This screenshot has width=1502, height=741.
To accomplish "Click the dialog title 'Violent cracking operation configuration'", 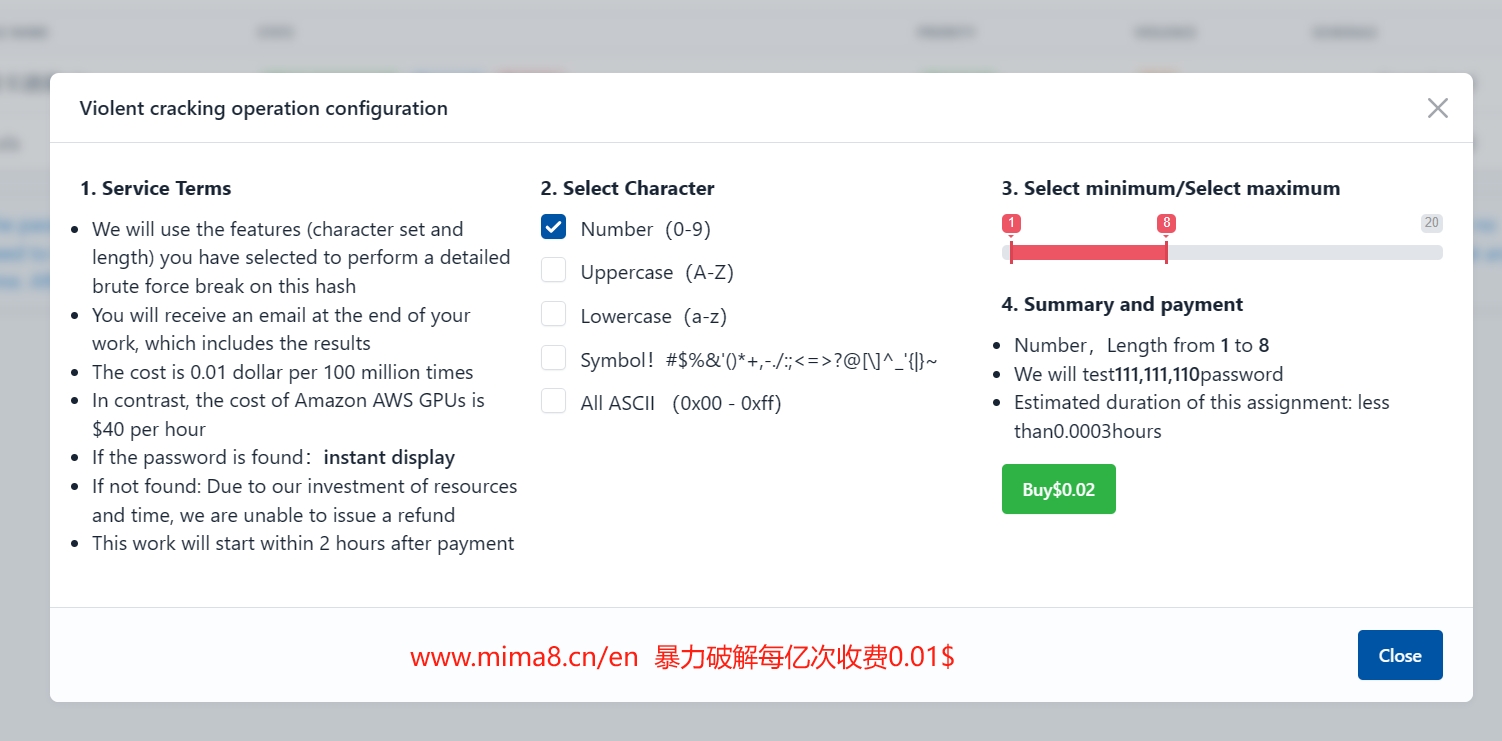I will tap(263, 108).
